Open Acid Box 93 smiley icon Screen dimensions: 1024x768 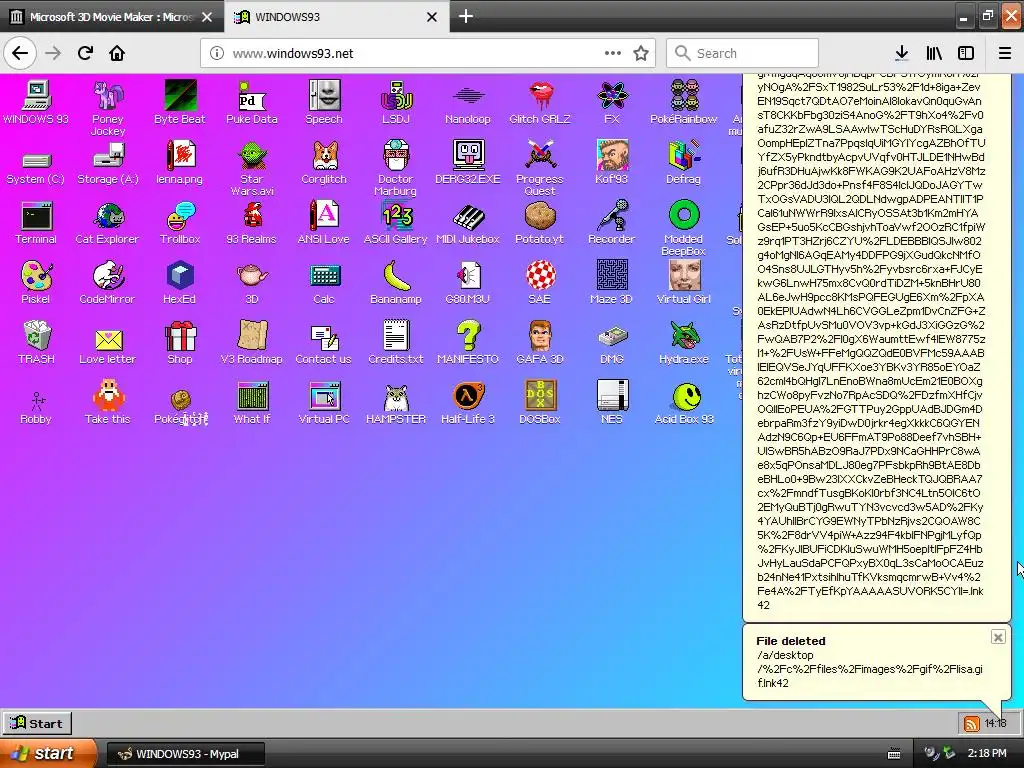(x=684, y=396)
